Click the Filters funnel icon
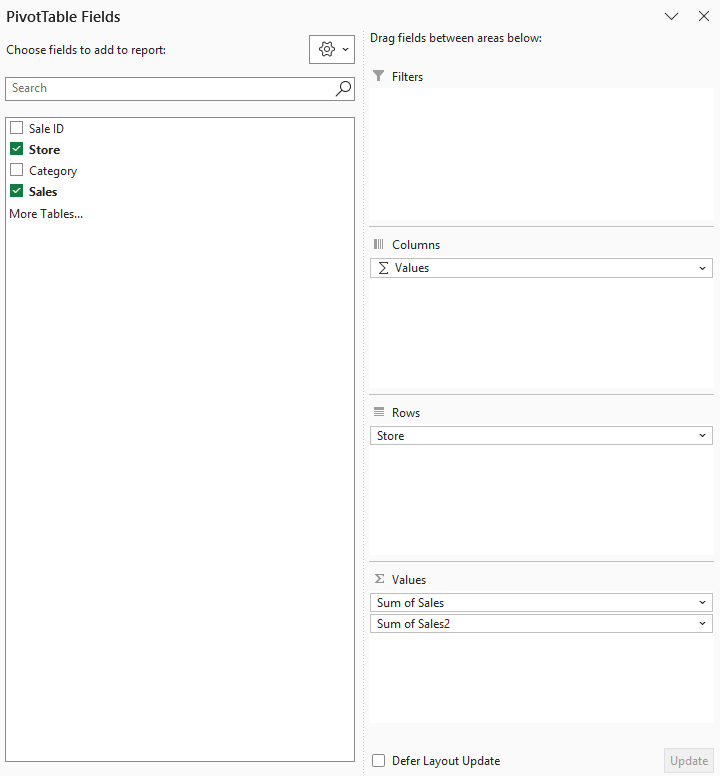The width and height of the screenshot is (720, 776). click(x=379, y=76)
